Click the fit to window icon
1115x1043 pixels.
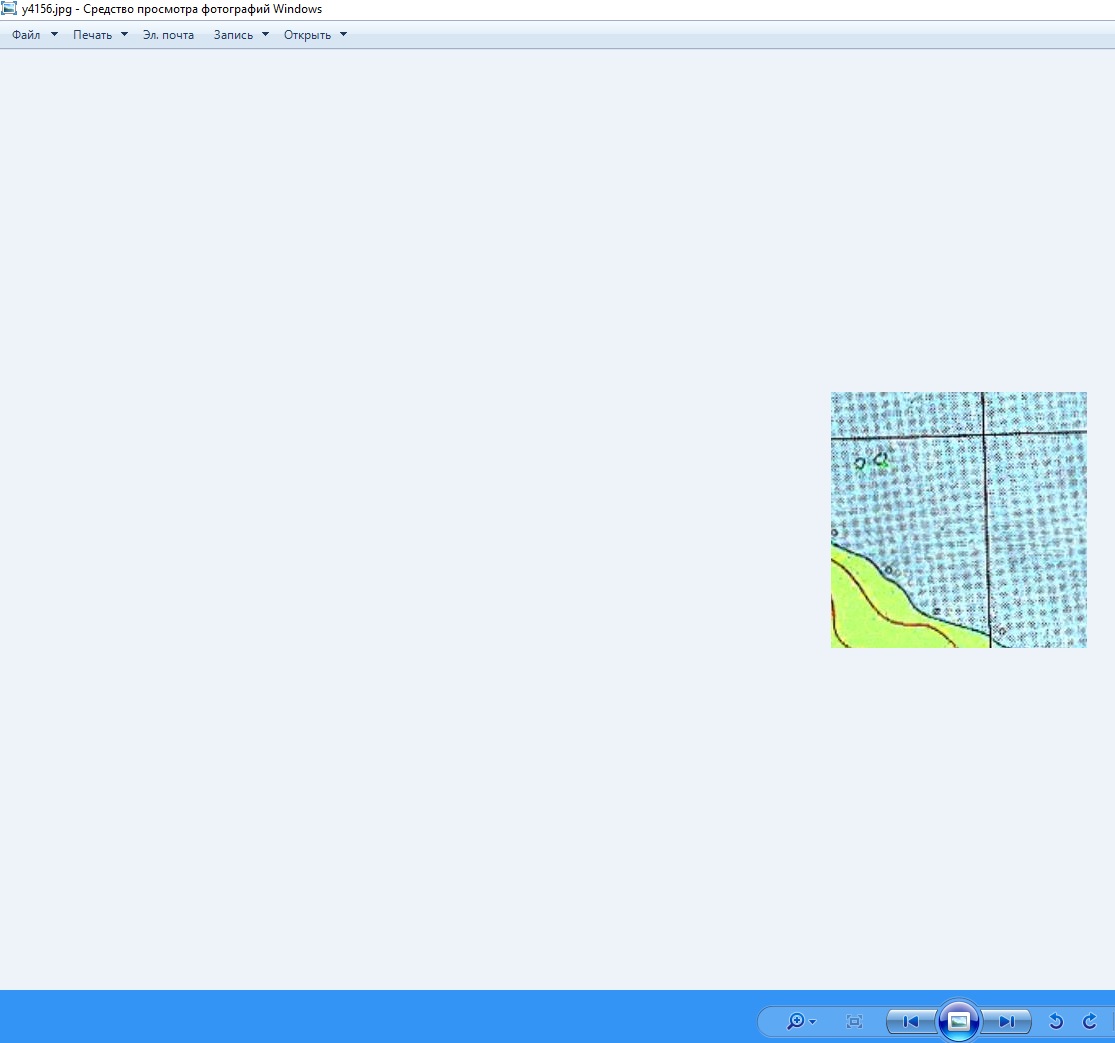click(854, 1021)
